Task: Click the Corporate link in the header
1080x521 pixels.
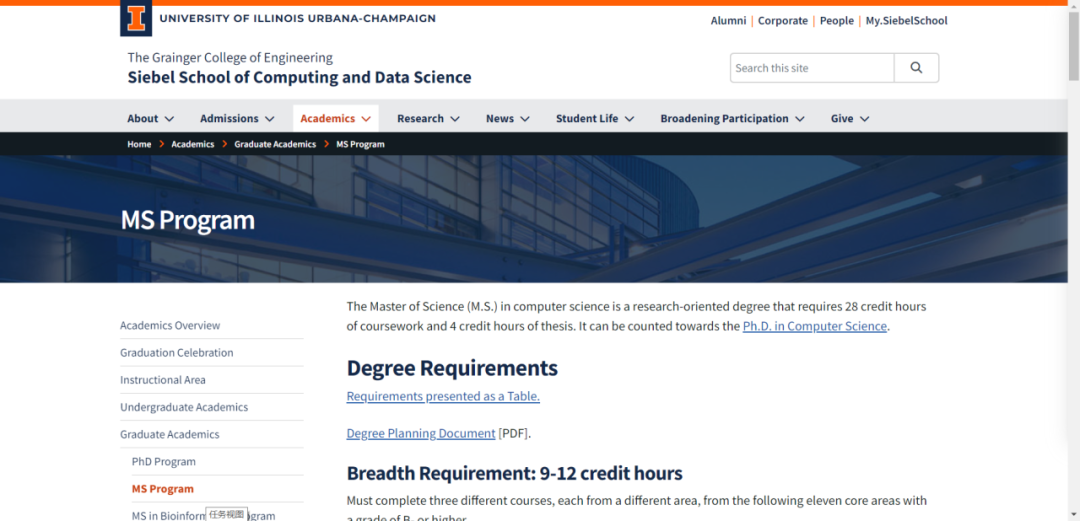Action: pos(782,21)
